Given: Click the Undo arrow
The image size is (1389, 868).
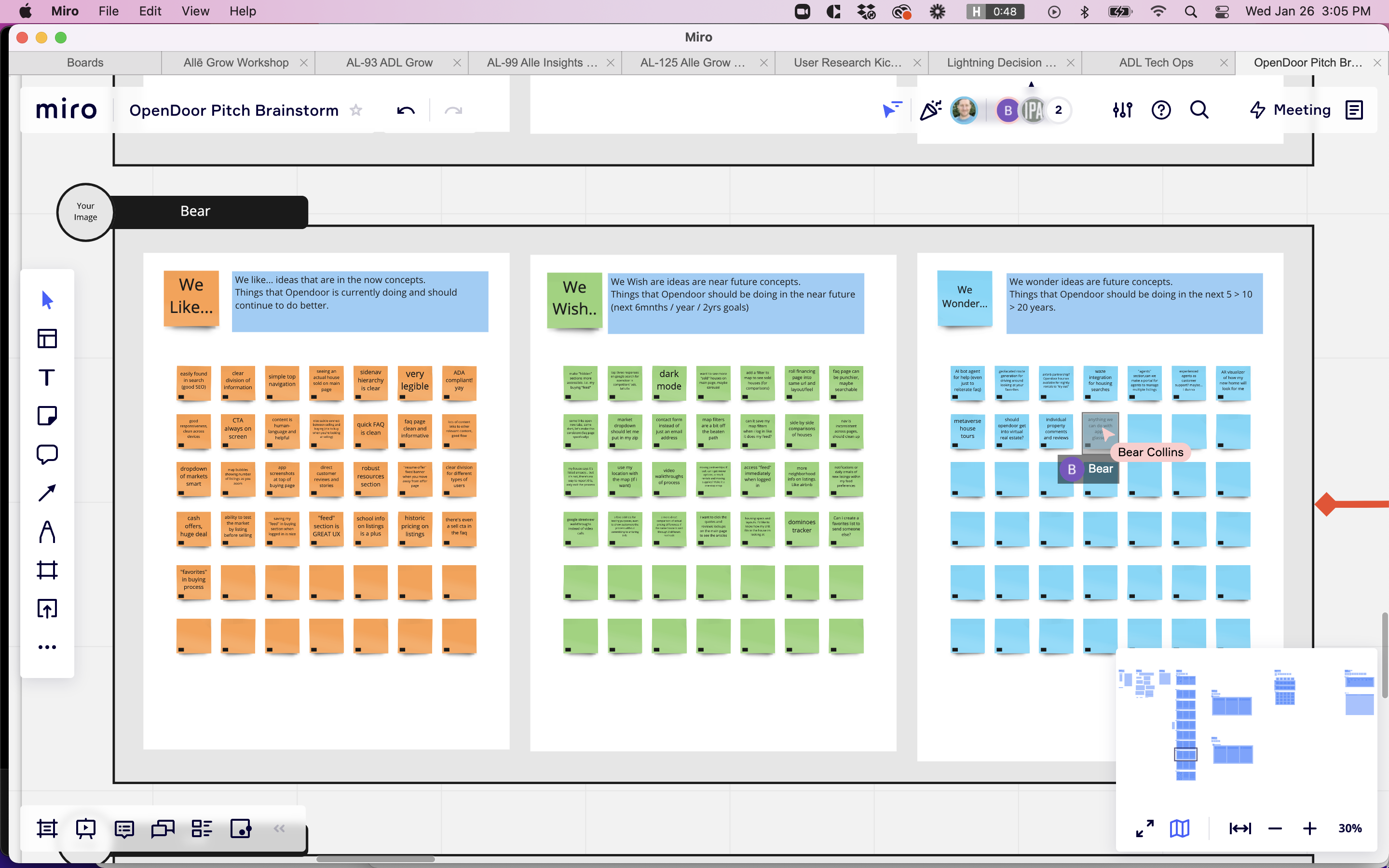Looking at the screenshot, I should pyautogui.click(x=406, y=110).
